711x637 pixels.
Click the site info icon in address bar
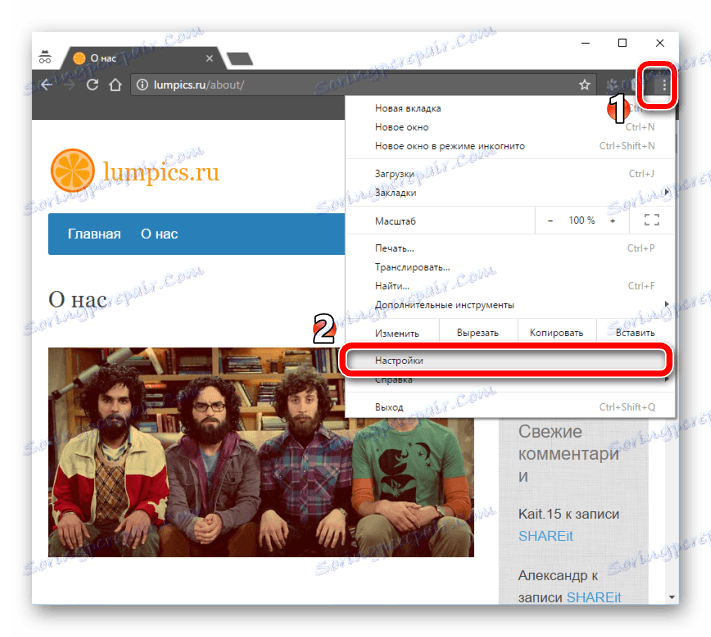tap(142, 85)
